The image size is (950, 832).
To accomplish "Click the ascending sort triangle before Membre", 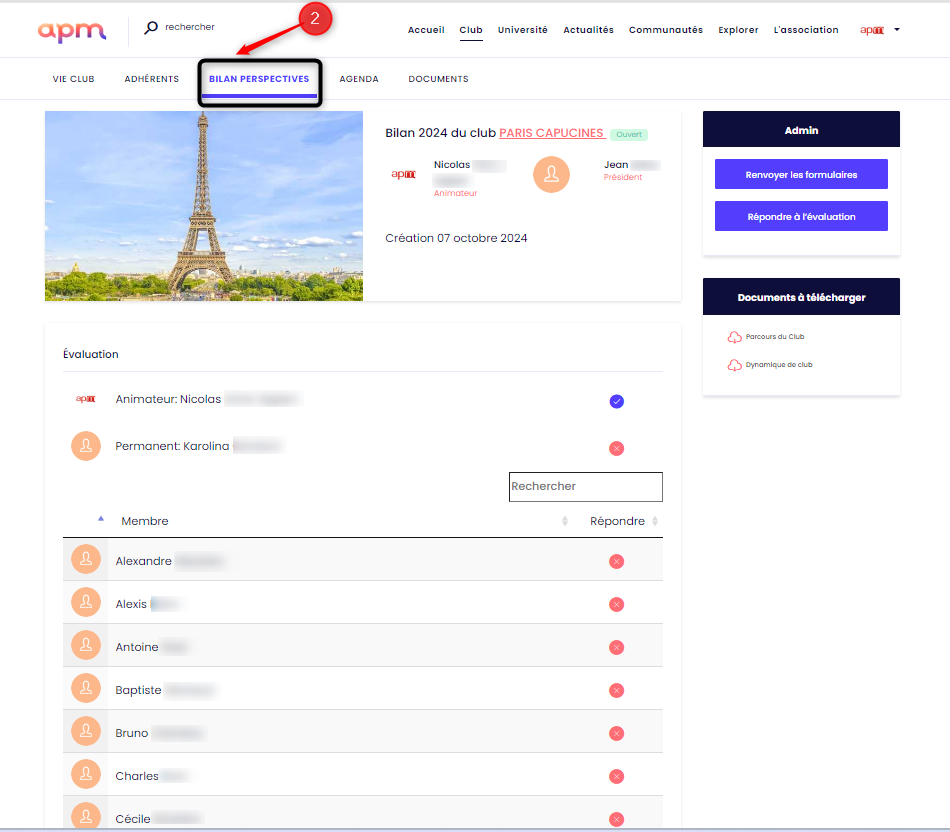I will 101,519.
